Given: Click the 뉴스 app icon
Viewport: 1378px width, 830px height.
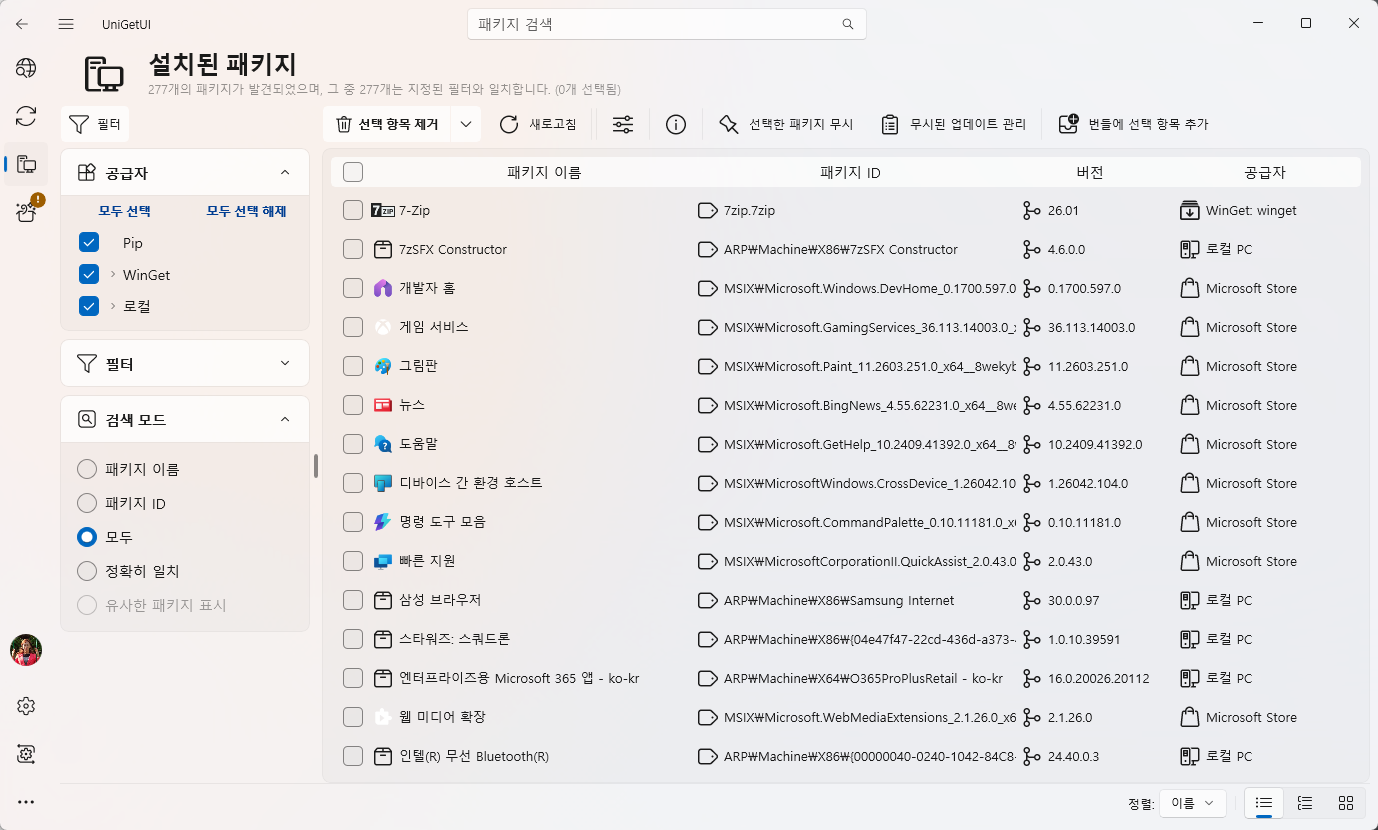Looking at the screenshot, I should tap(382, 405).
